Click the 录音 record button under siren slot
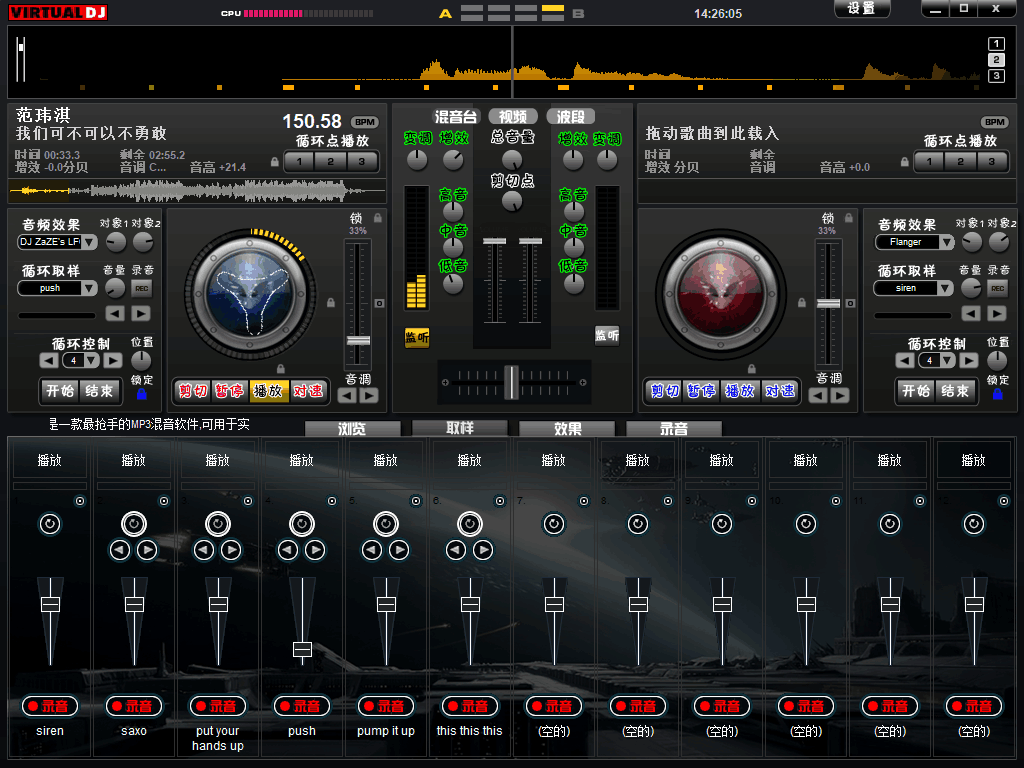The width and height of the screenshot is (1024, 768). pos(50,706)
